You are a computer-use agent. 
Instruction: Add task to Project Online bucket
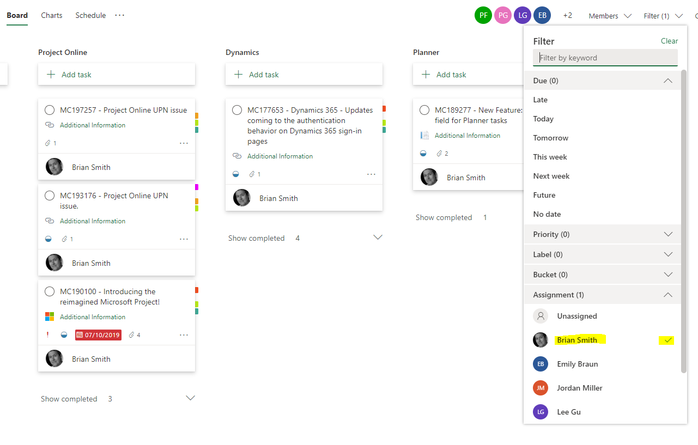pos(117,74)
